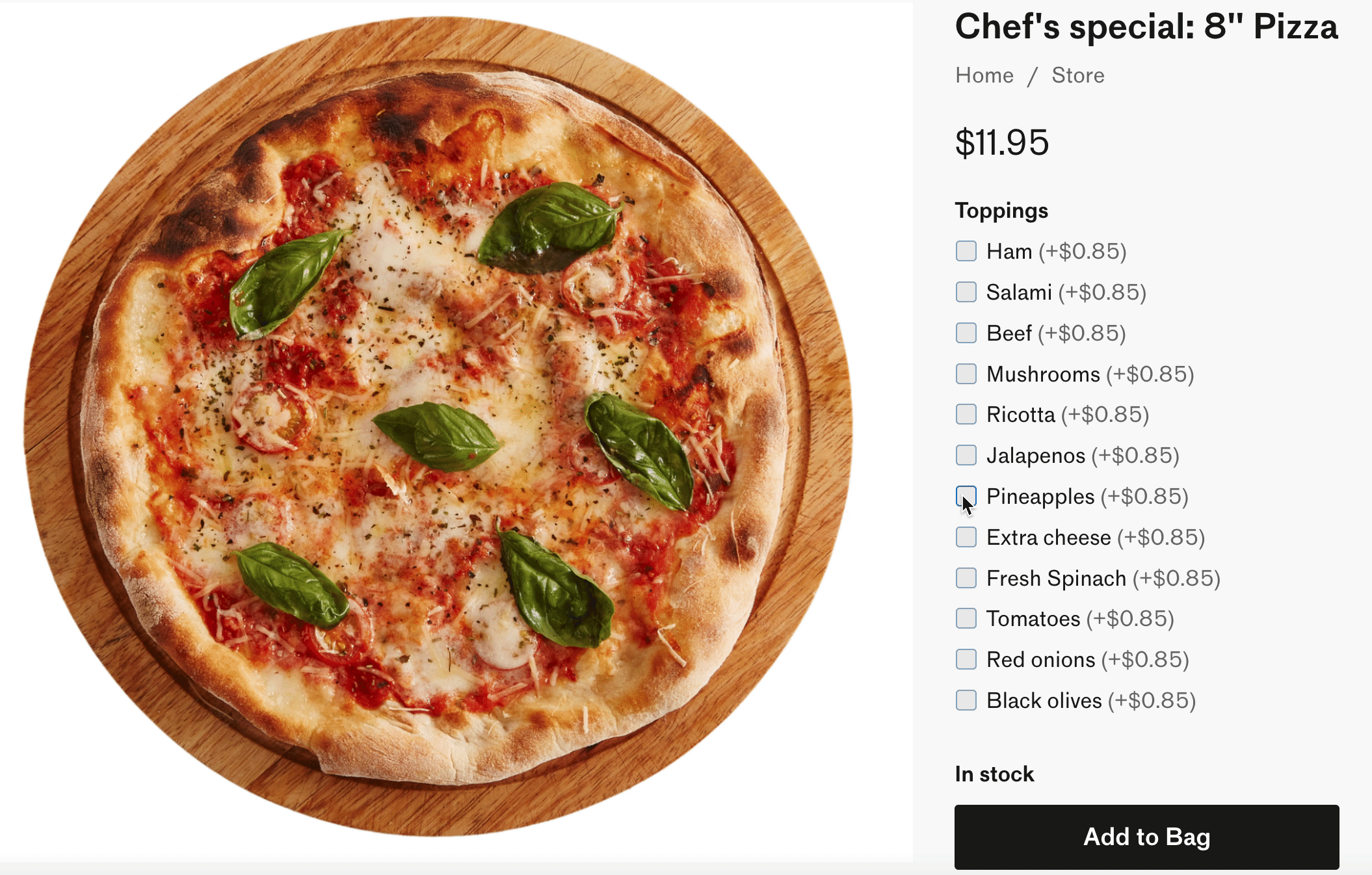
Task: Check the Tomatoes topping box
Action: 965,619
